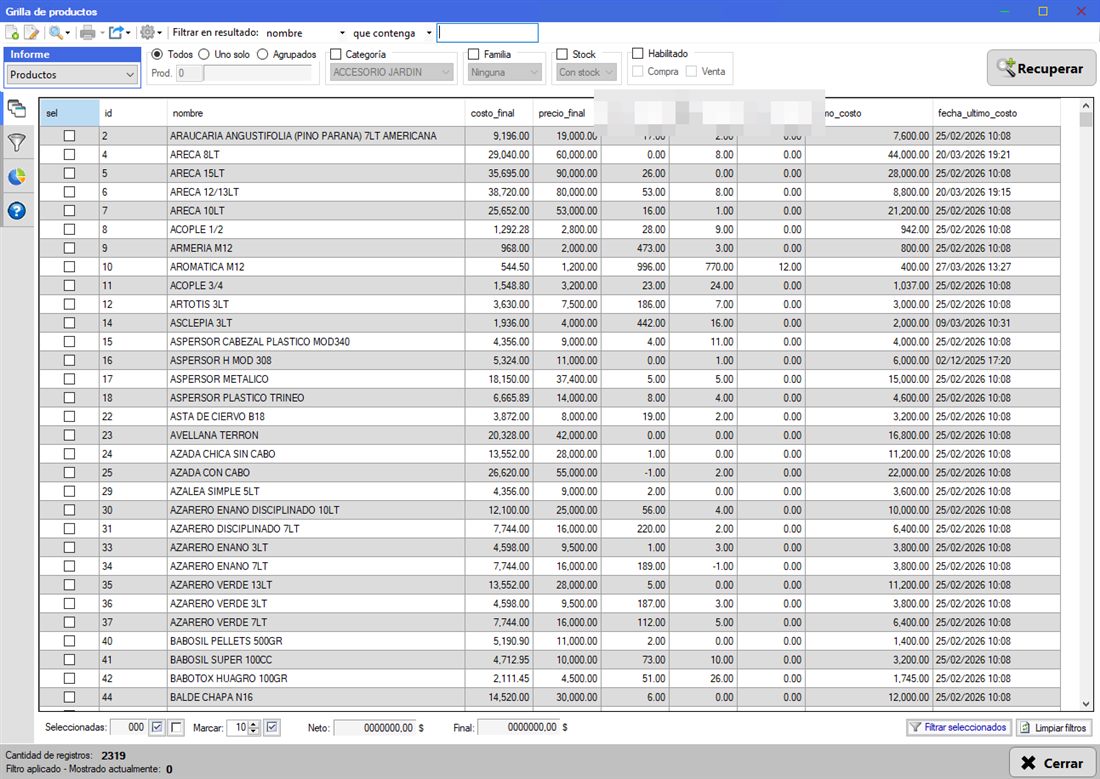Open the stacked windows sidebar icon
The height and width of the screenshot is (779, 1100).
(17, 108)
